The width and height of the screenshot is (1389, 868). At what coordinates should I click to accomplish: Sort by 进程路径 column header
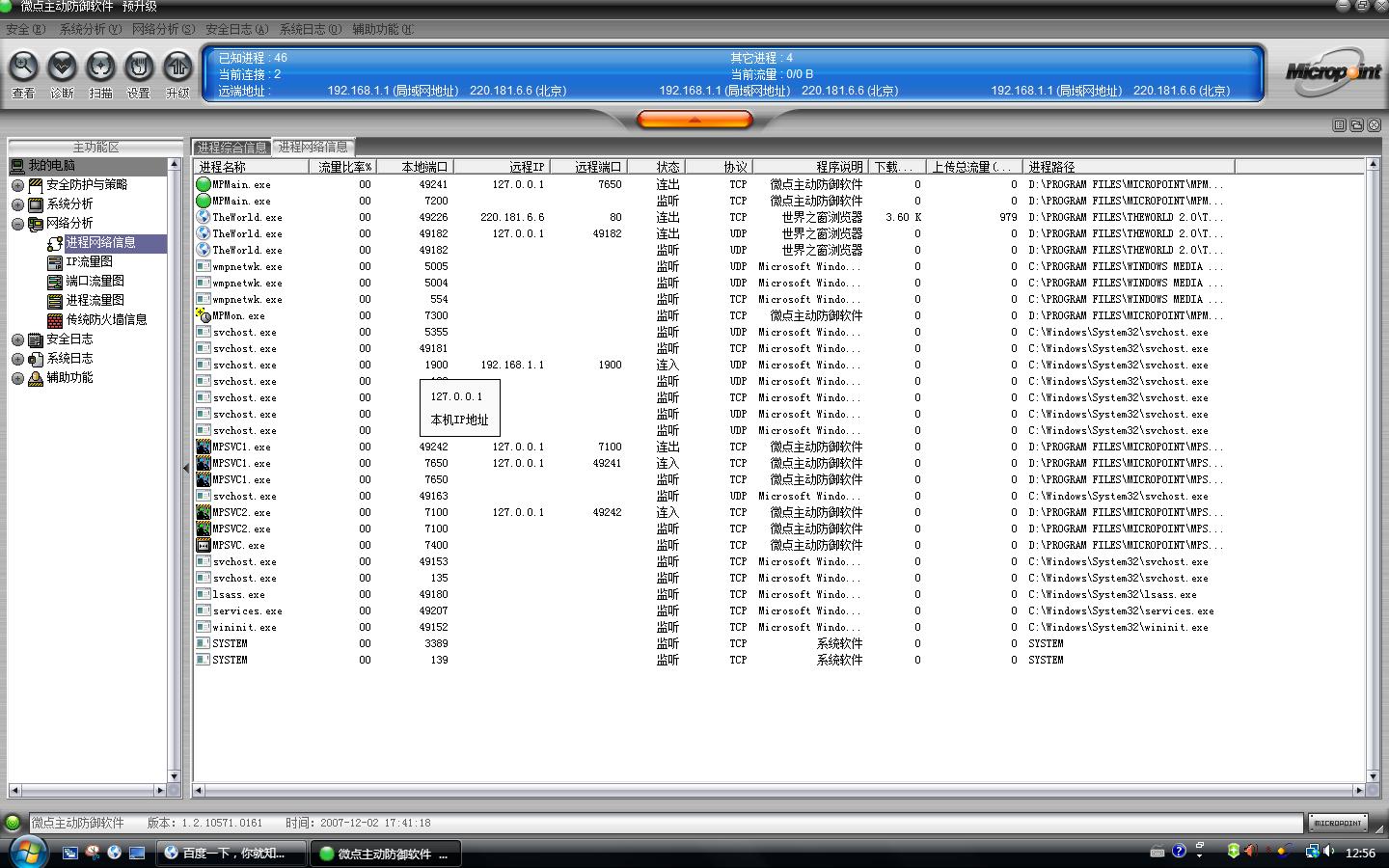tap(1129, 167)
